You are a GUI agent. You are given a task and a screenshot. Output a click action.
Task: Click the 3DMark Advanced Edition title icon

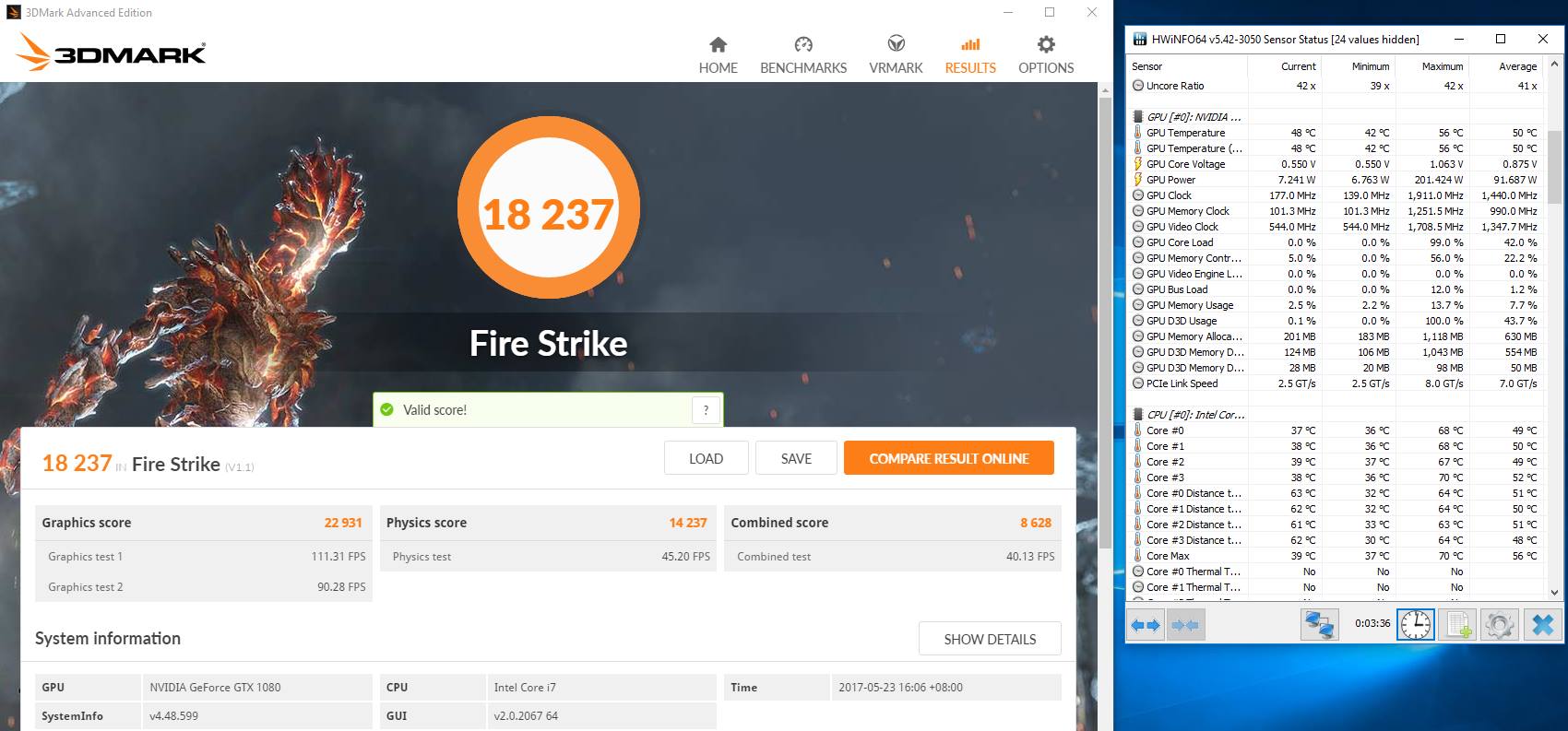click(x=13, y=13)
